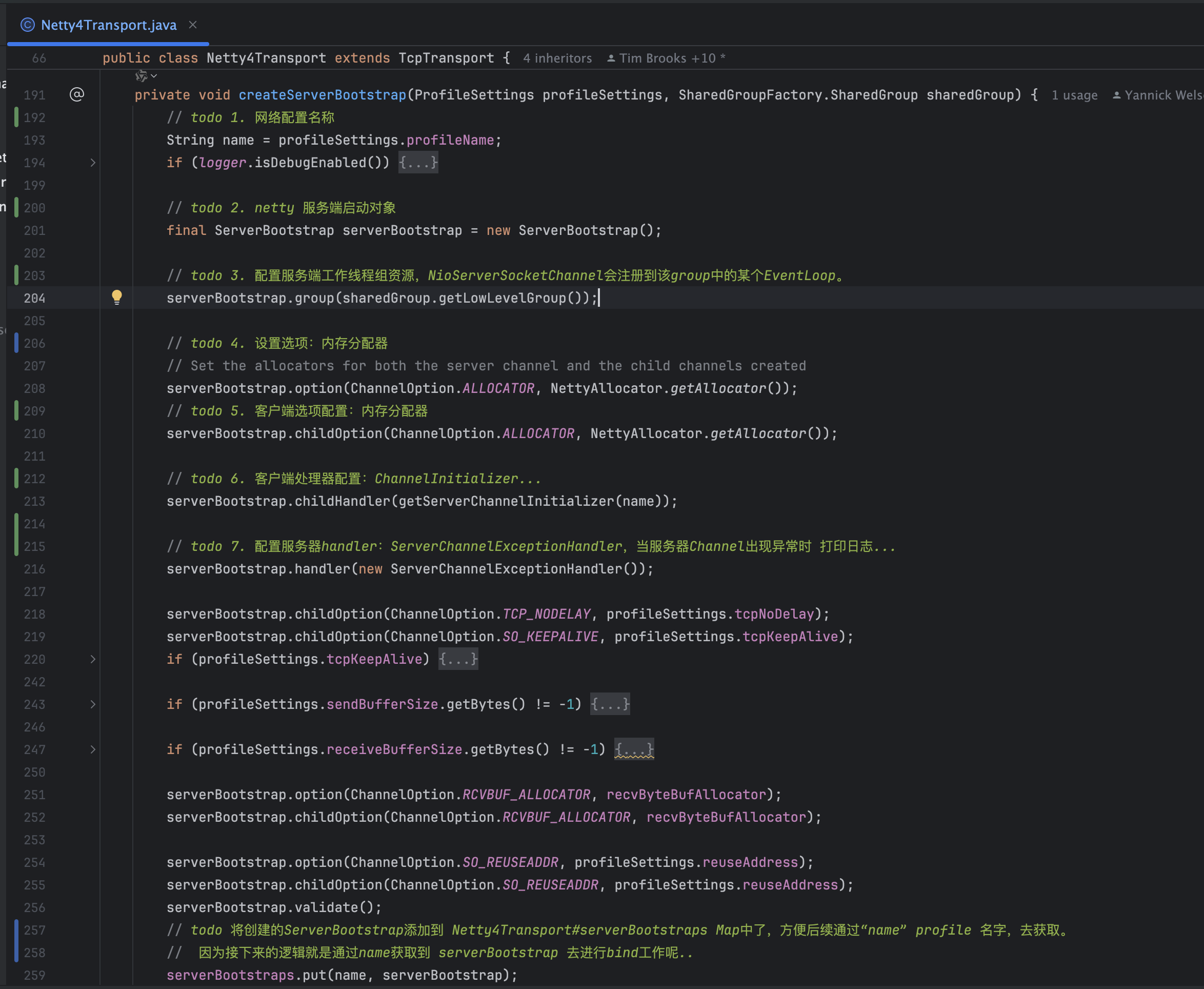Unfold the {...} after profileSettings.tcpKeepAlive
This screenshot has height=989, width=1204.
[458, 659]
